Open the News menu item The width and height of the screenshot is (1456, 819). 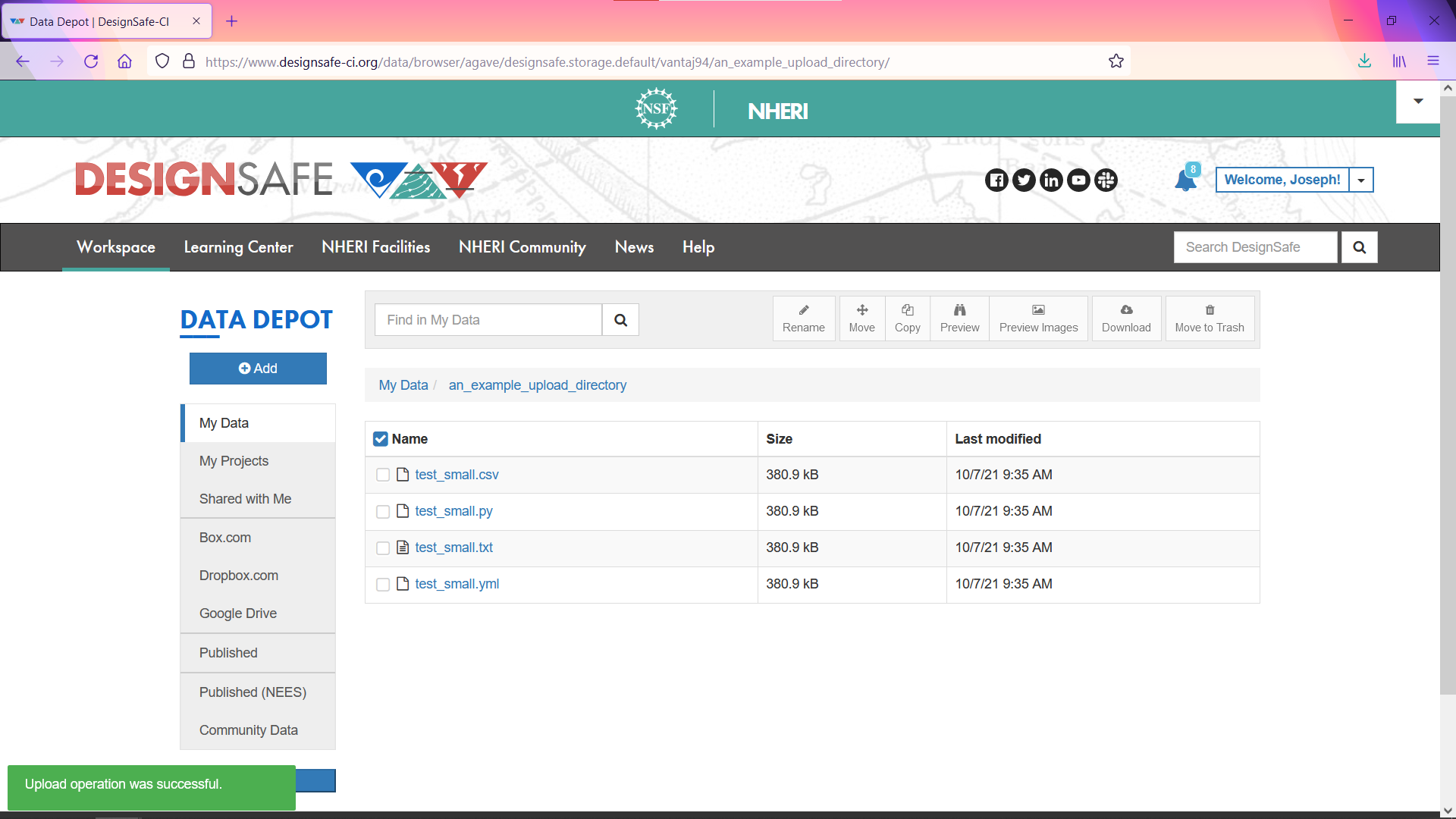[634, 246]
